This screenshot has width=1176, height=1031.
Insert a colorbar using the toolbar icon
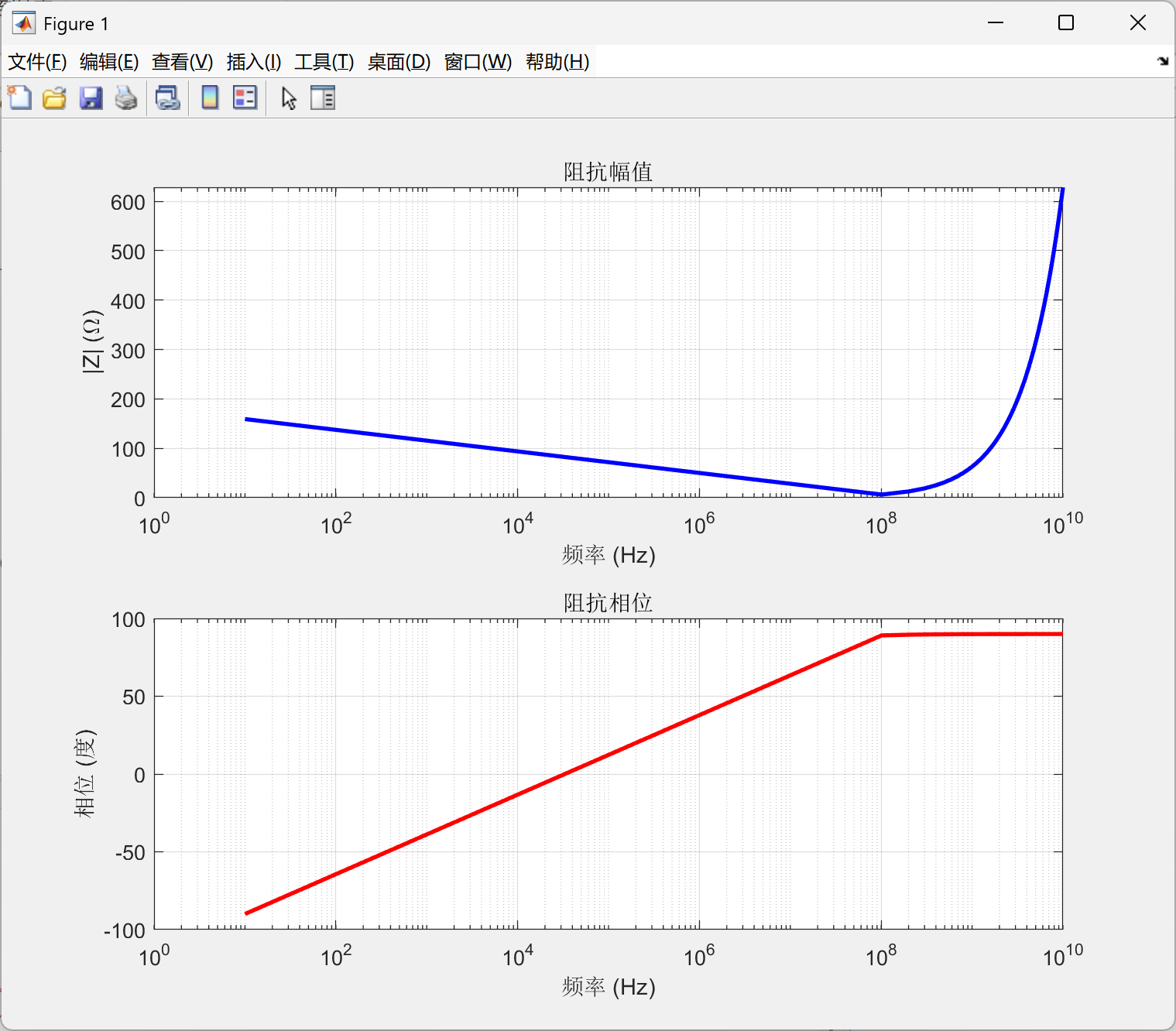pyautogui.click(x=210, y=98)
